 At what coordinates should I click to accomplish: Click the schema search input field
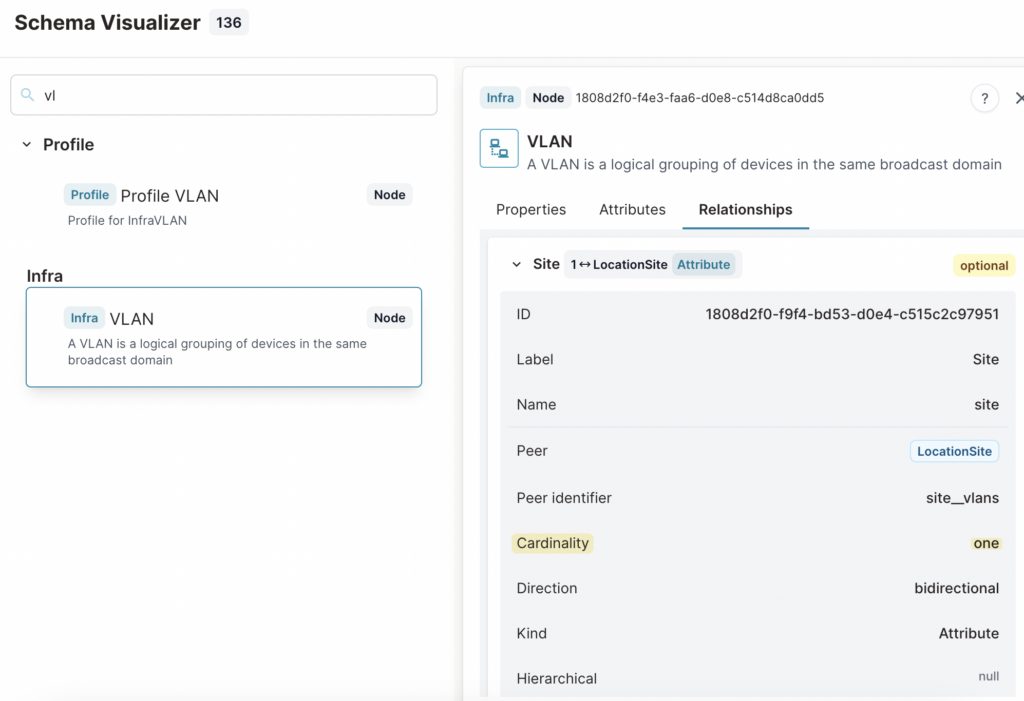coord(223,95)
